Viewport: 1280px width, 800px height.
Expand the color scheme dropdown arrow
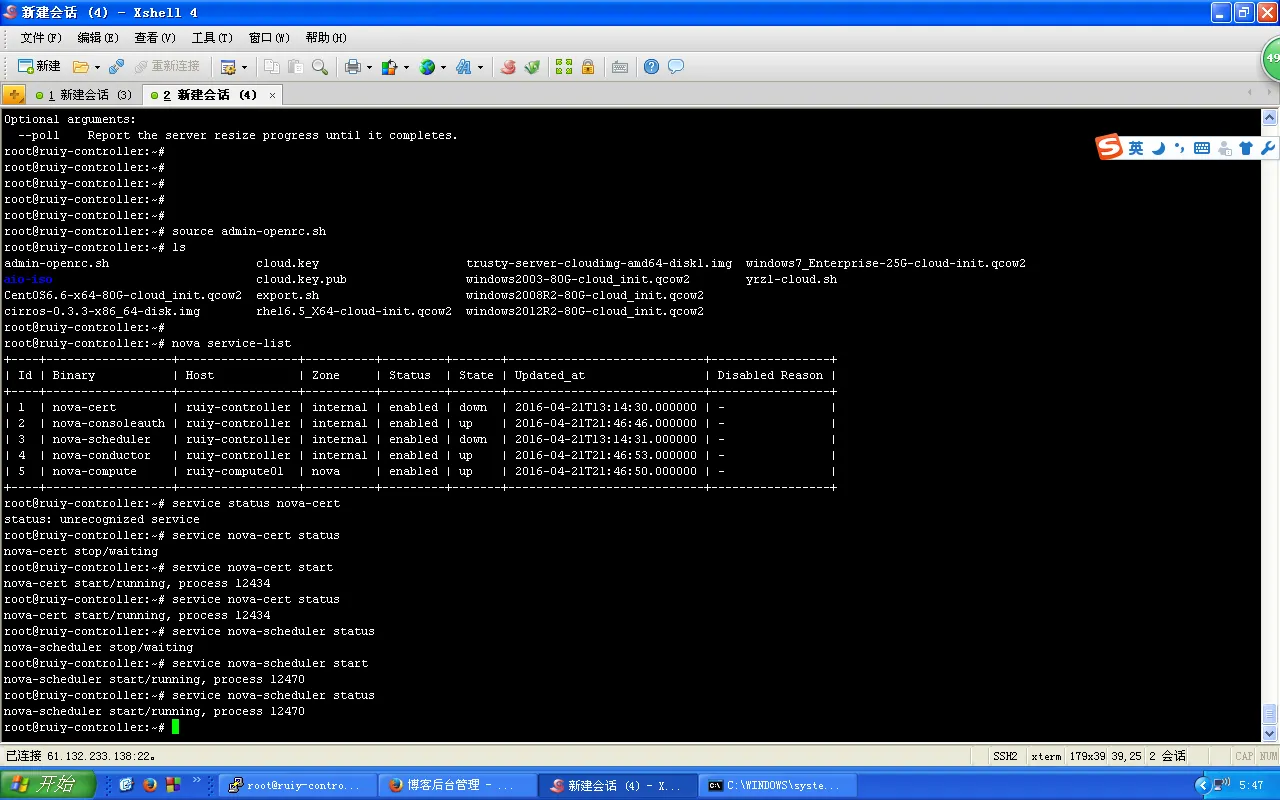coord(406,67)
